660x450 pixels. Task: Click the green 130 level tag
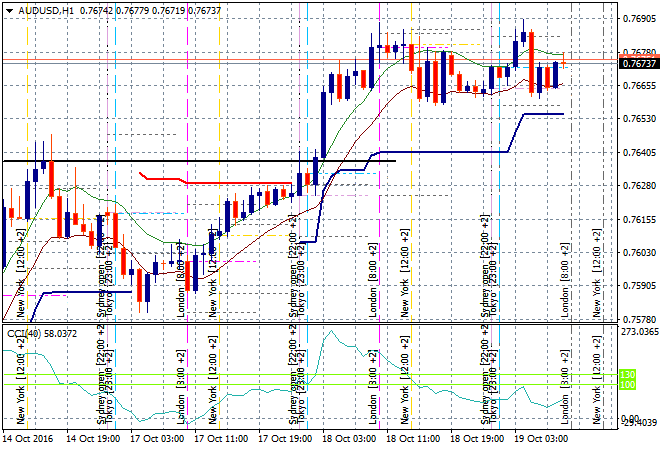tap(628, 375)
